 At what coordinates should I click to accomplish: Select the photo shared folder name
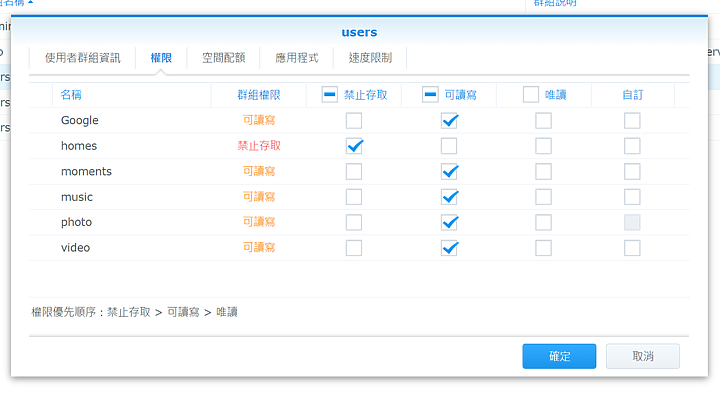[x=76, y=222]
